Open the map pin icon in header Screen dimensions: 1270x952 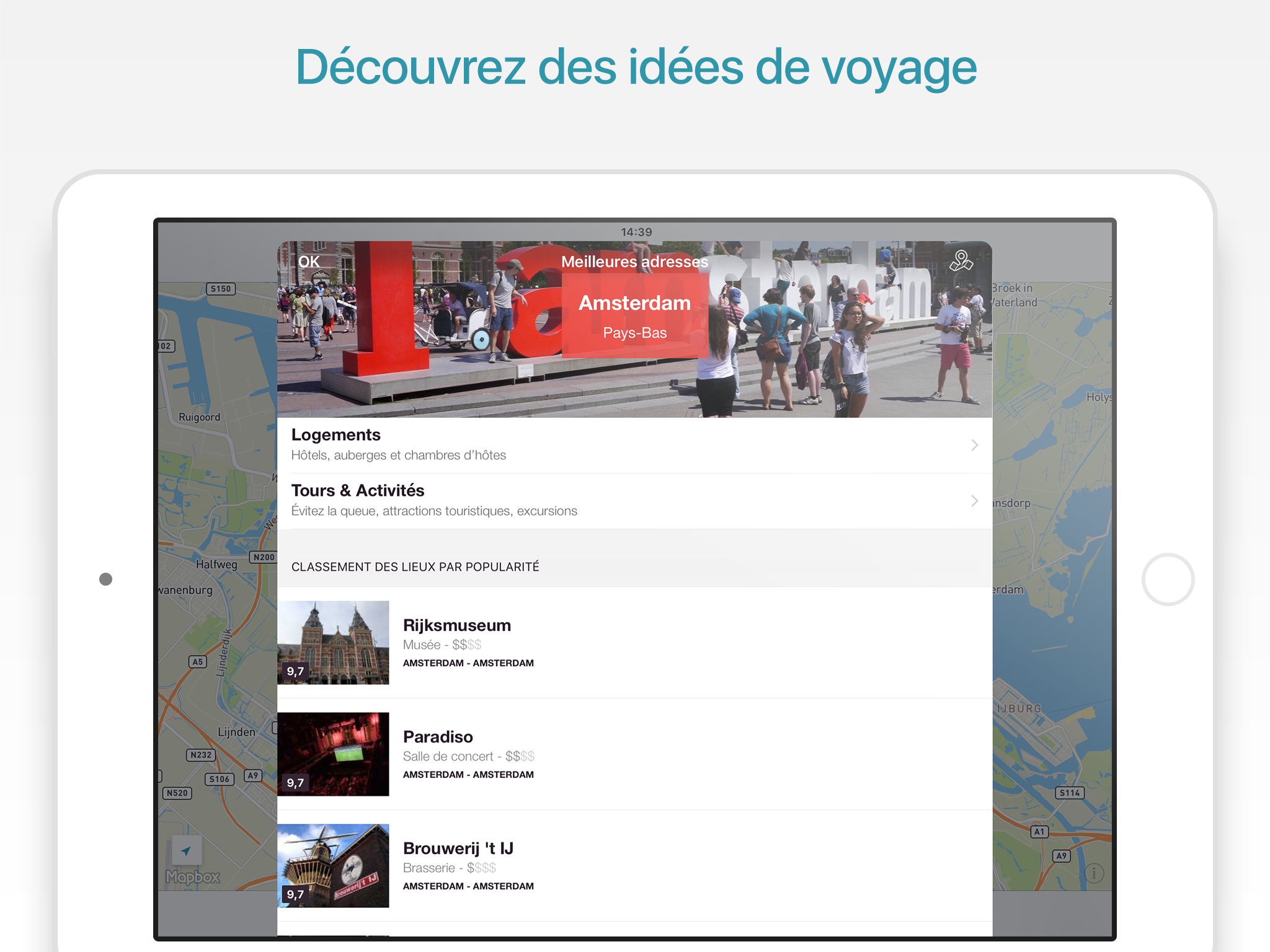click(x=961, y=261)
